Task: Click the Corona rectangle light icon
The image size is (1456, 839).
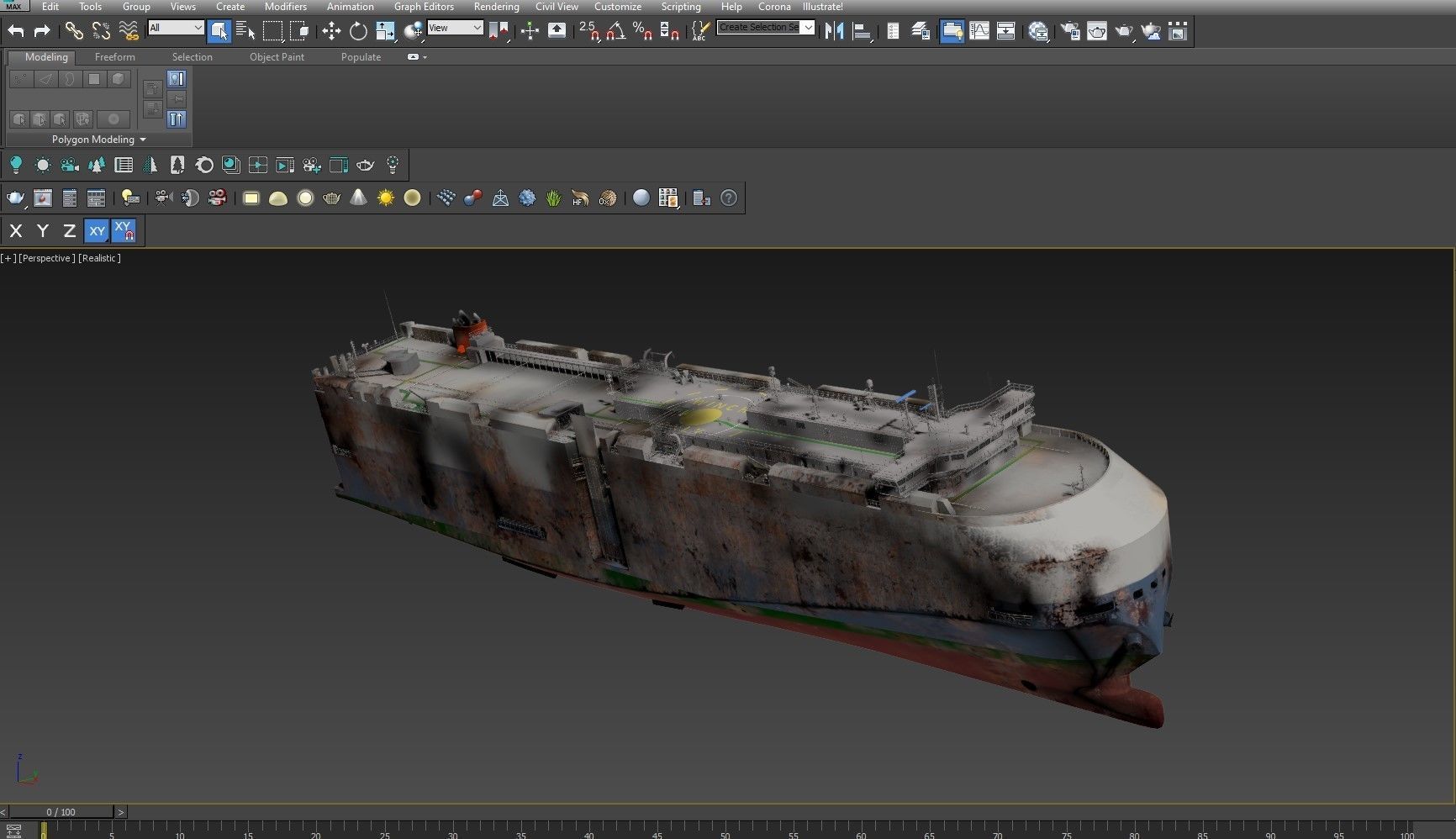Action: [x=251, y=198]
